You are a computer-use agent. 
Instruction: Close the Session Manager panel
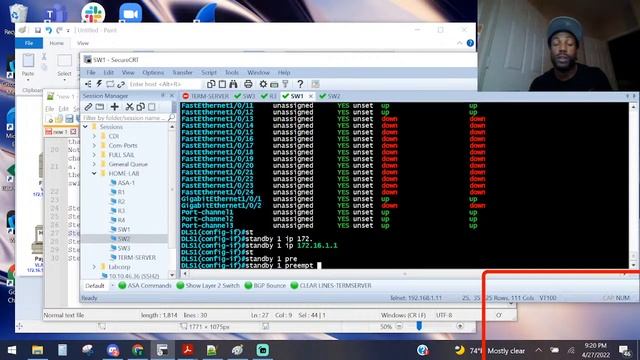[172, 96]
